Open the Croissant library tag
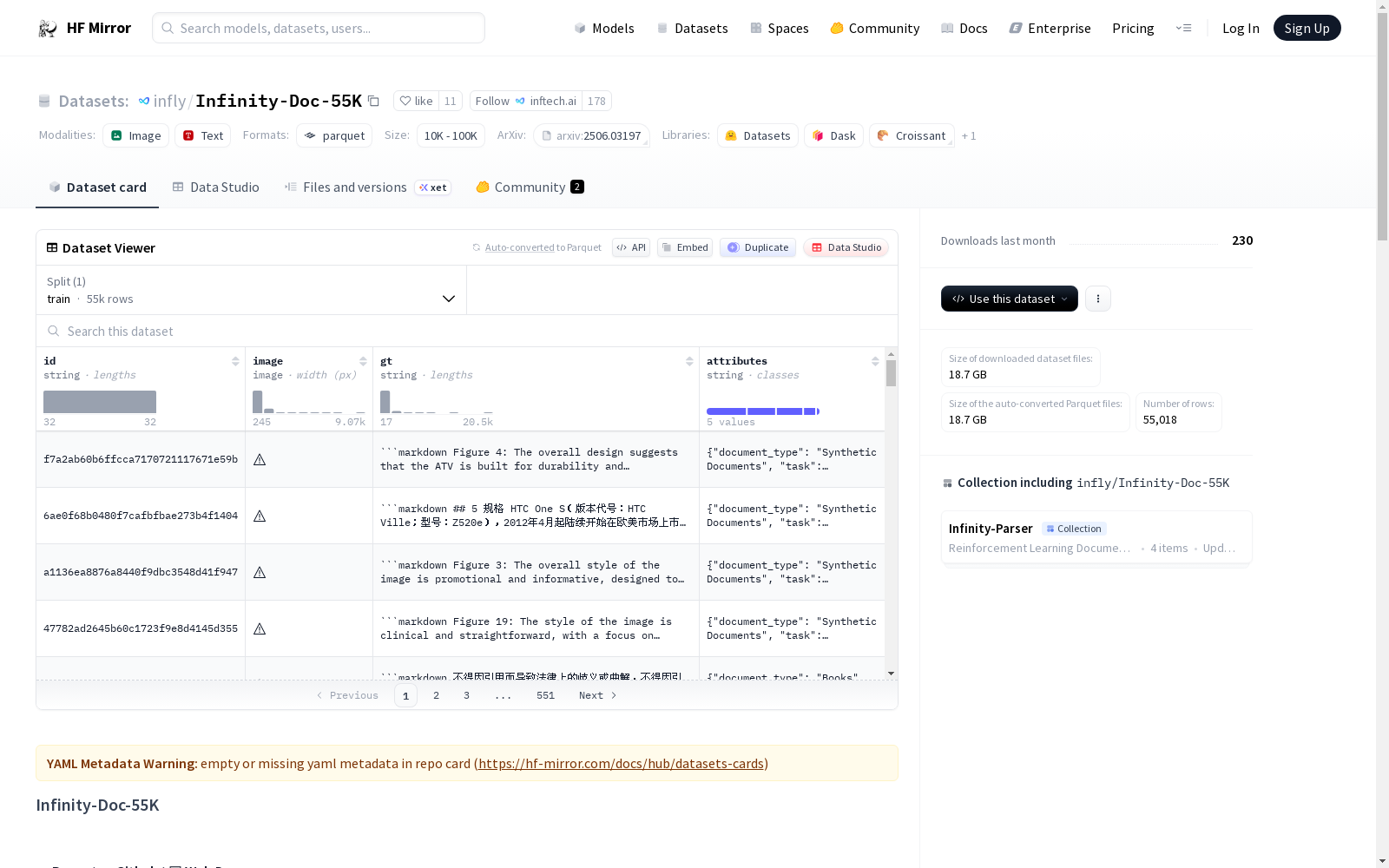 [912, 135]
